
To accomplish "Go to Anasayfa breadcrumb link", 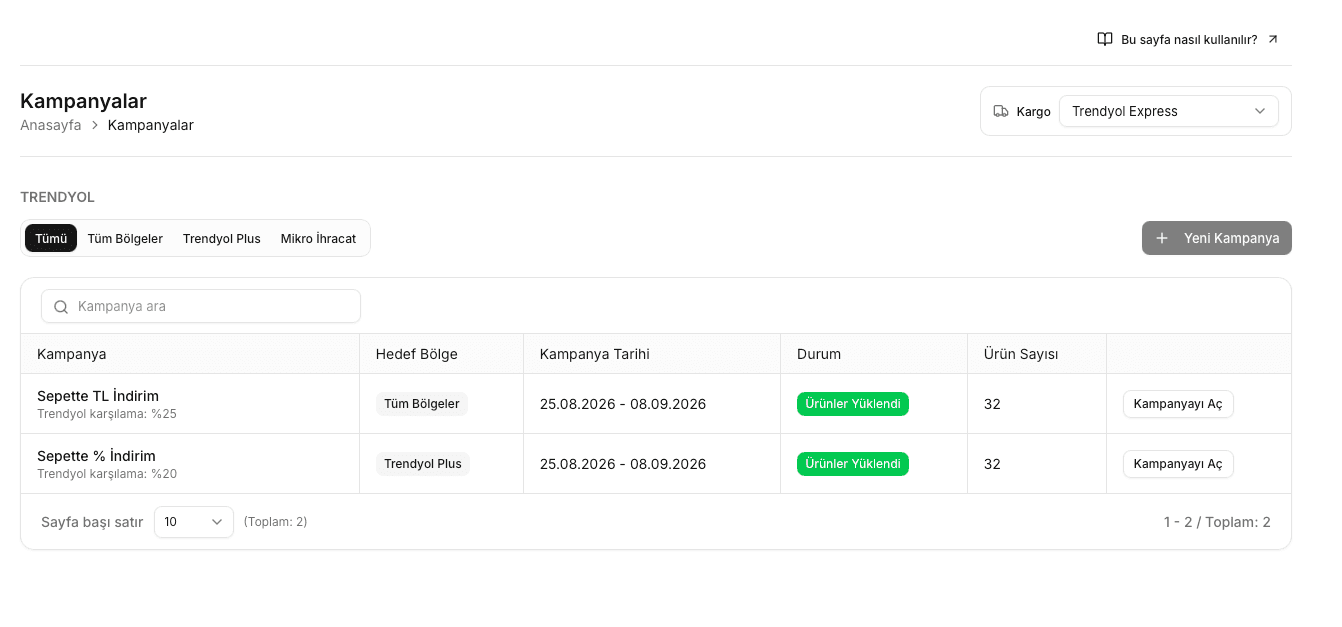I will pyautogui.click(x=51, y=125).
